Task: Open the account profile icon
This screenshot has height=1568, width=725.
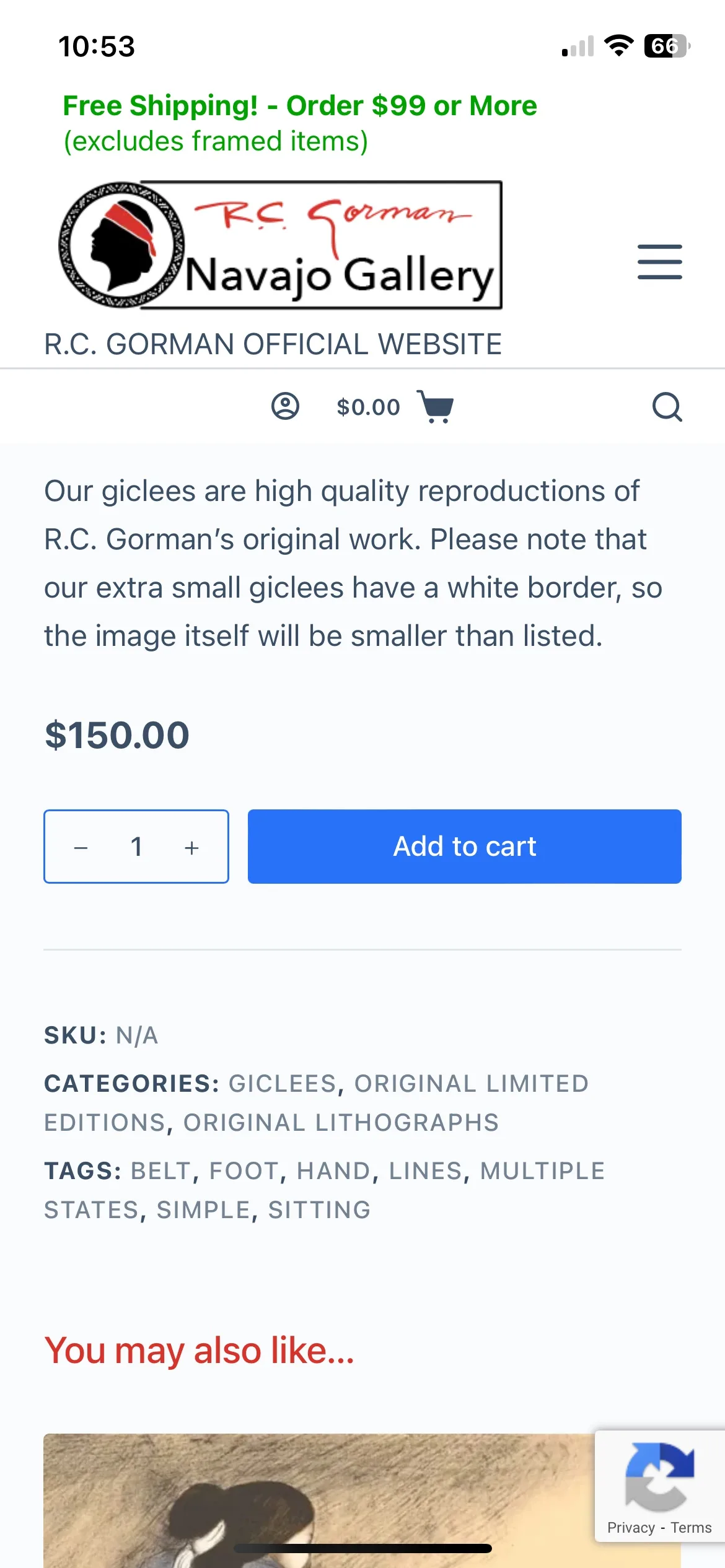Action: [x=285, y=406]
